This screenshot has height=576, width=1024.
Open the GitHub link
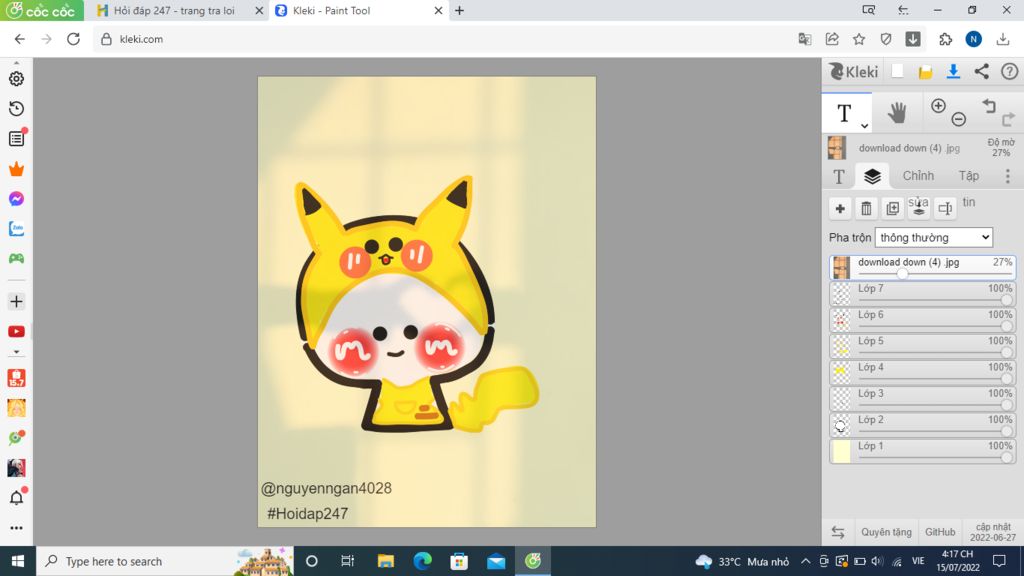pos(940,532)
